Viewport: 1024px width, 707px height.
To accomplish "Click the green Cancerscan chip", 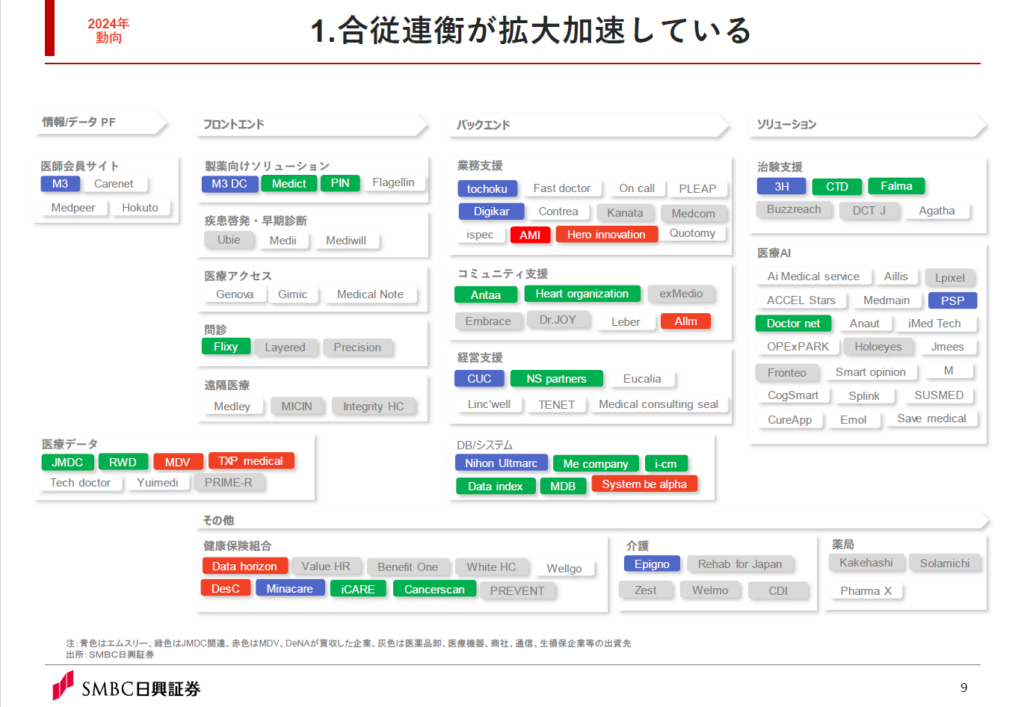I will (x=434, y=589).
